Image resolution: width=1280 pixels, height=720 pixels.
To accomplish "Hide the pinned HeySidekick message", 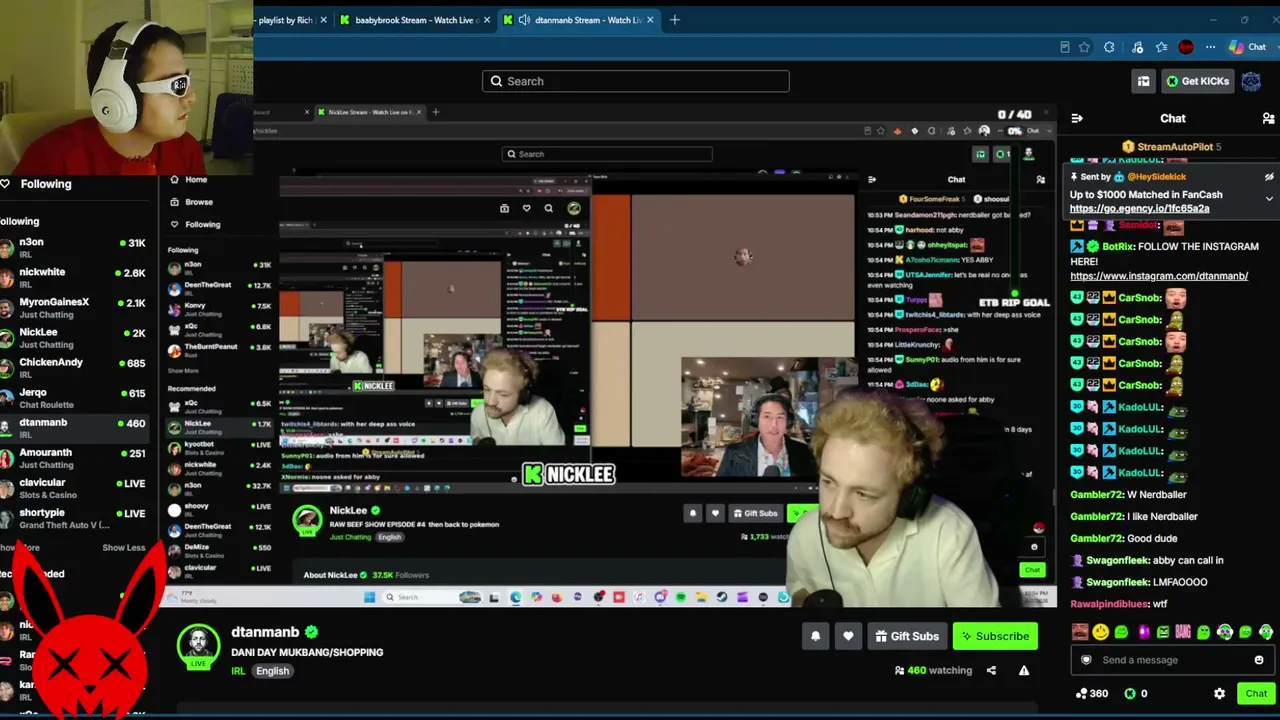I will click(x=1269, y=177).
